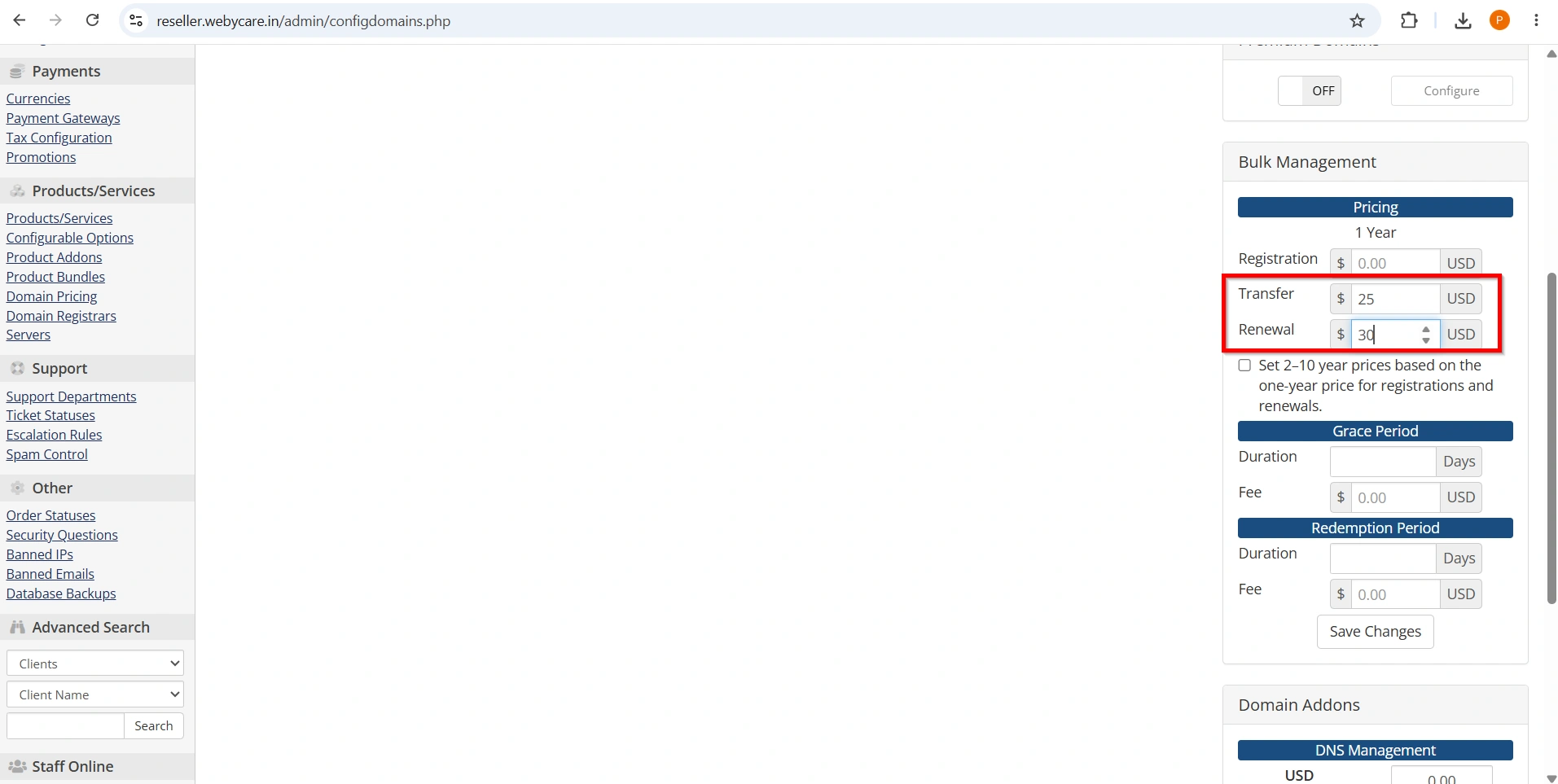Click the Redemption Period Duration days field
Image resolution: width=1558 pixels, height=784 pixels.
point(1383,558)
